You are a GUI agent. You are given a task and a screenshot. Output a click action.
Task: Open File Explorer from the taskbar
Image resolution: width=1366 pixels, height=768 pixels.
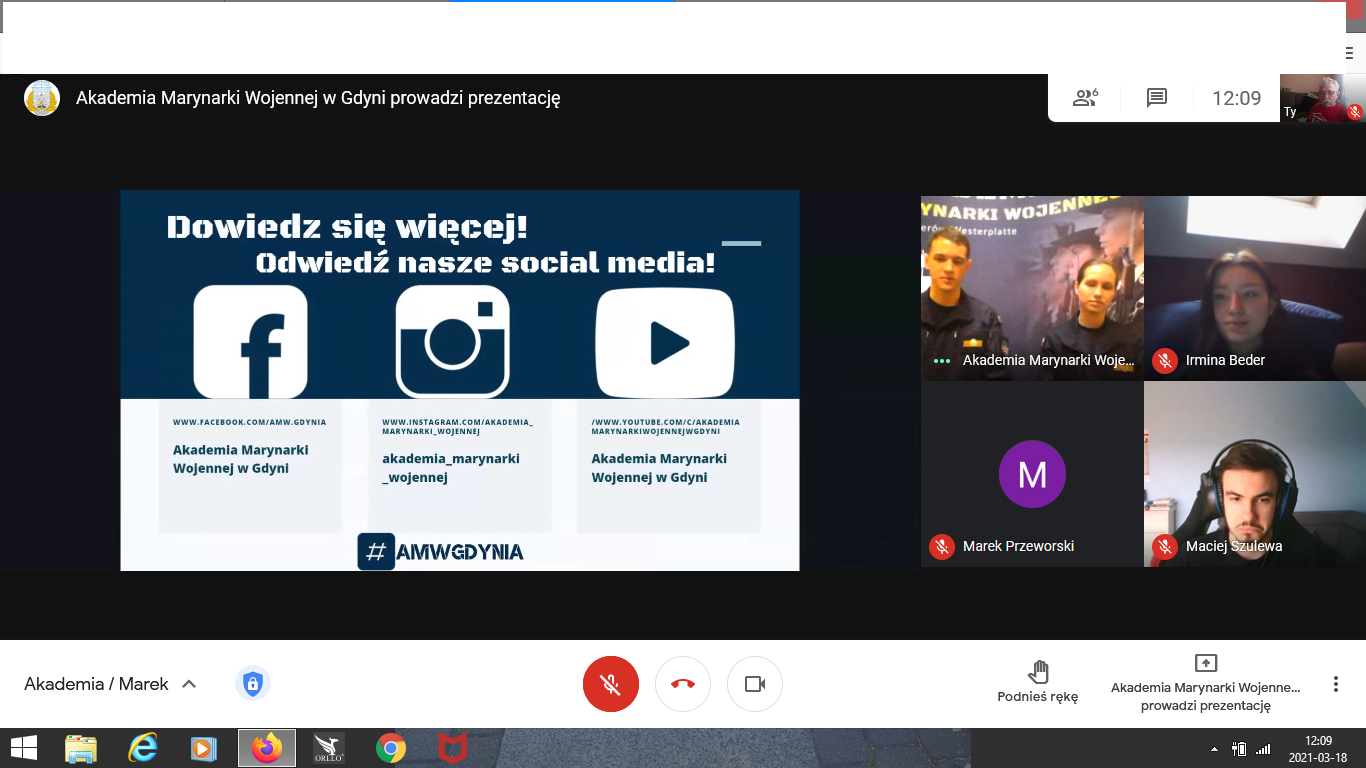[x=81, y=748]
